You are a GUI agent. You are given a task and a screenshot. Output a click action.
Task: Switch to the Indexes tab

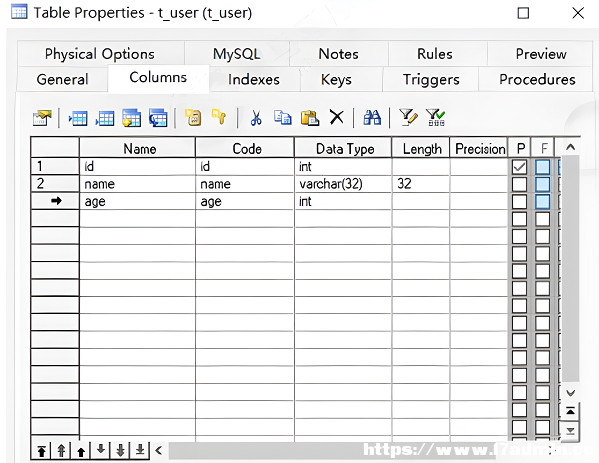[254, 79]
